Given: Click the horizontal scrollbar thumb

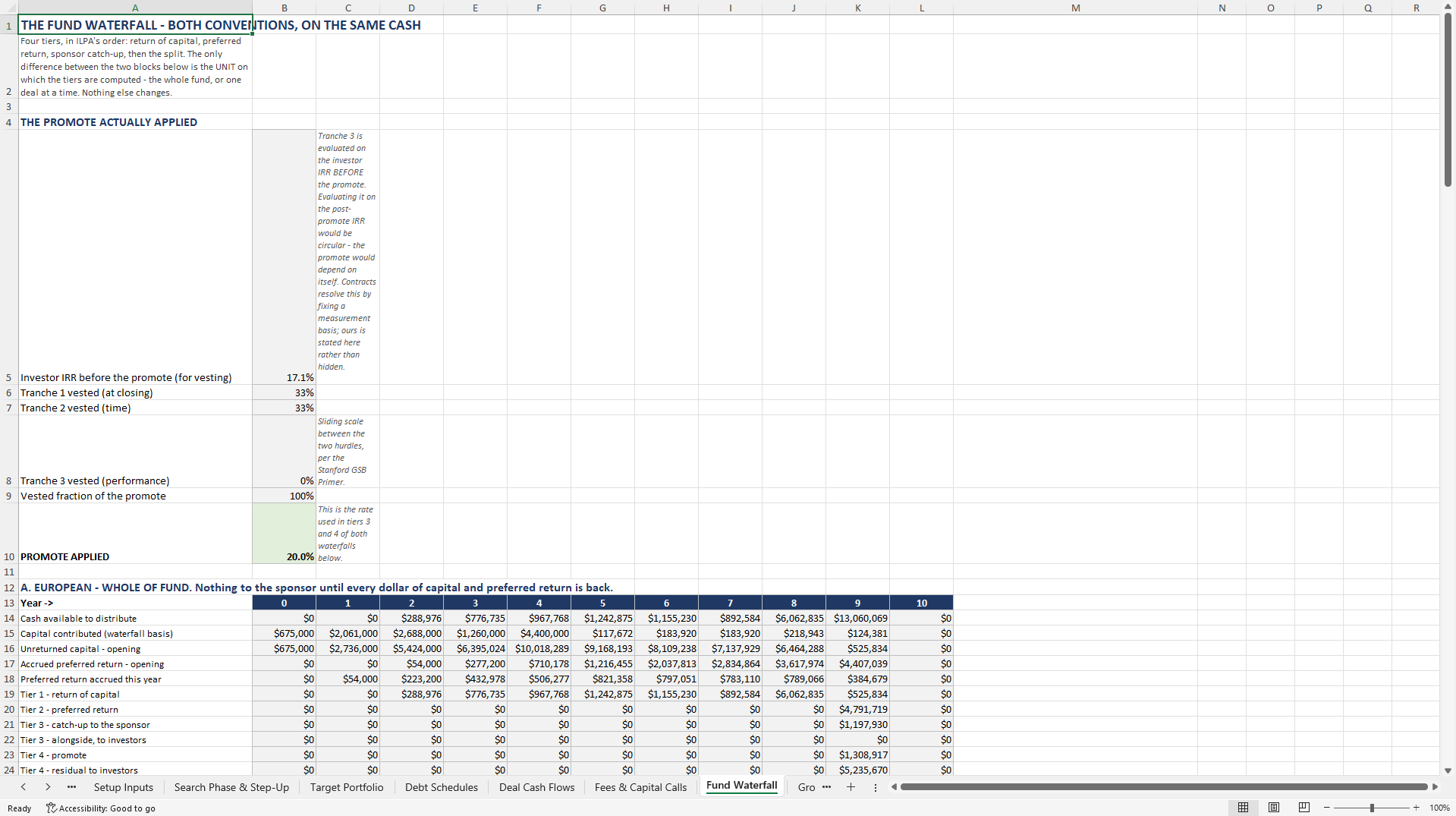Looking at the screenshot, I should (x=1164, y=787).
